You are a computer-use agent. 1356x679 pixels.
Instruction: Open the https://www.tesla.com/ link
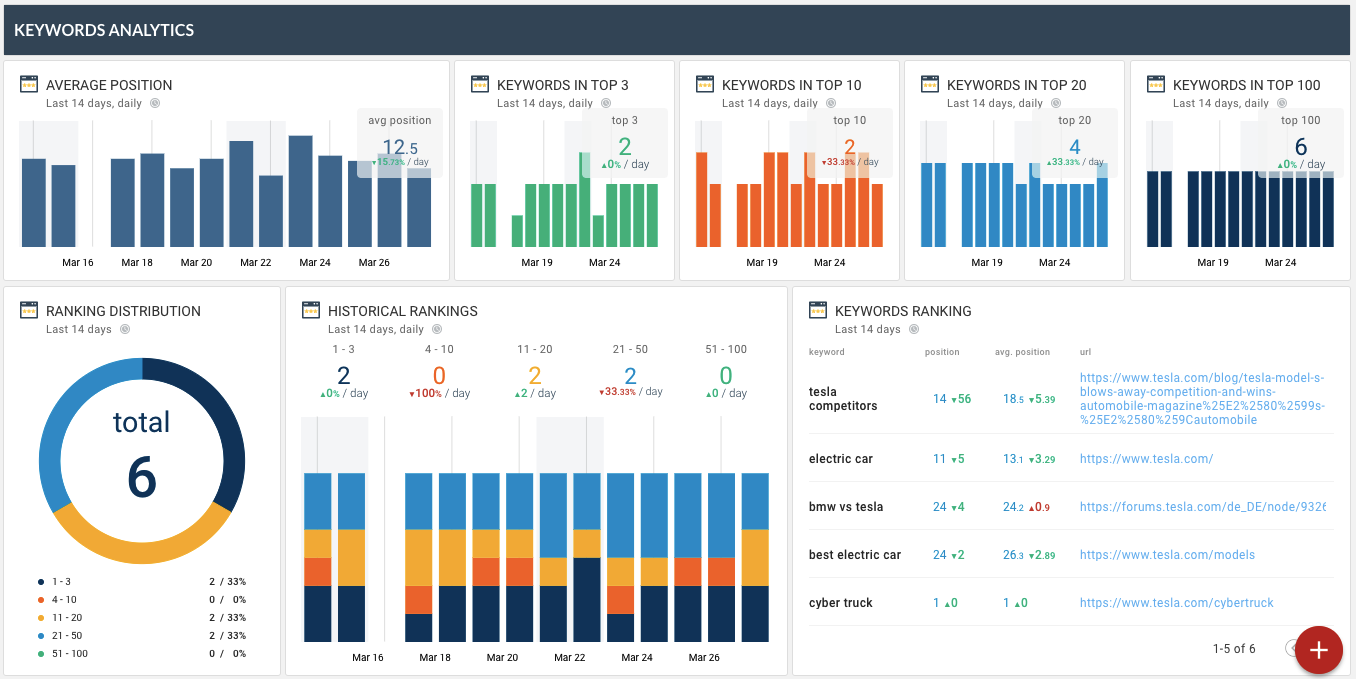[1146, 459]
